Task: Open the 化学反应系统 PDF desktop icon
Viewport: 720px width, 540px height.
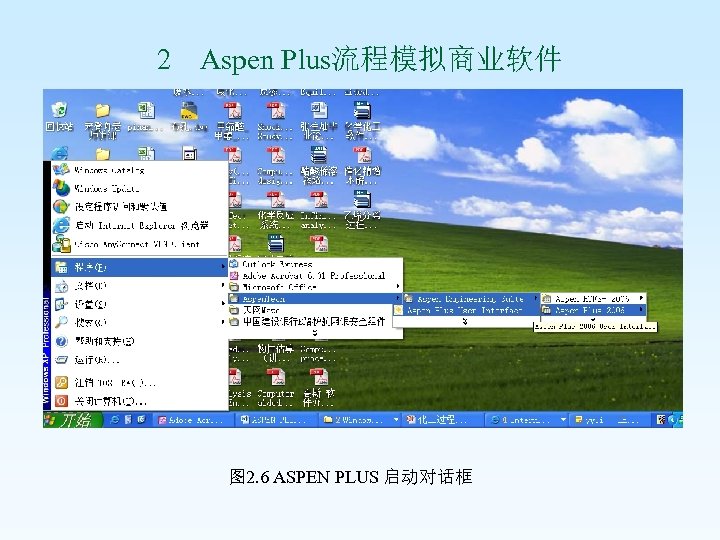Action: click(276, 209)
